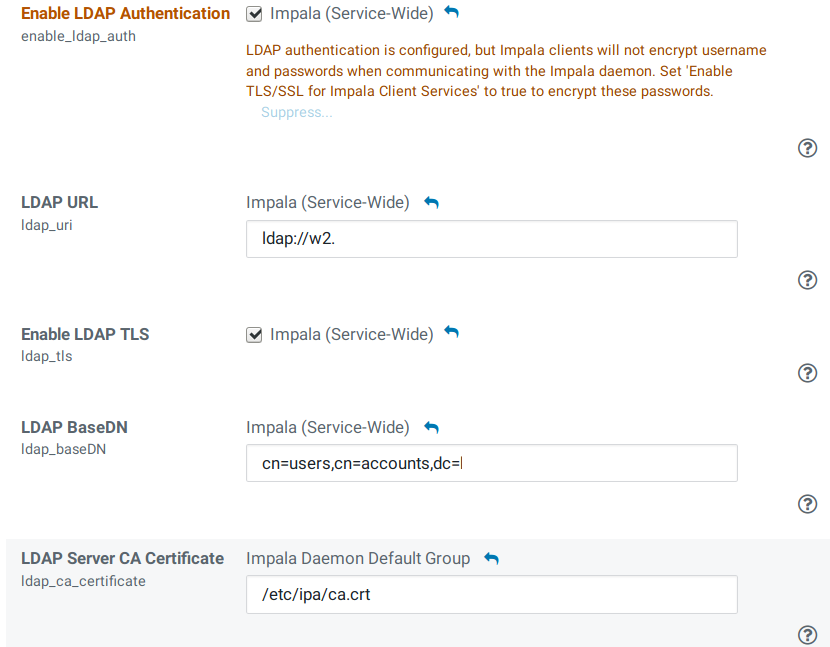The height and width of the screenshot is (647, 830).
Task: Click into the LDAP URL text field
Action: [x=491, y=239]
